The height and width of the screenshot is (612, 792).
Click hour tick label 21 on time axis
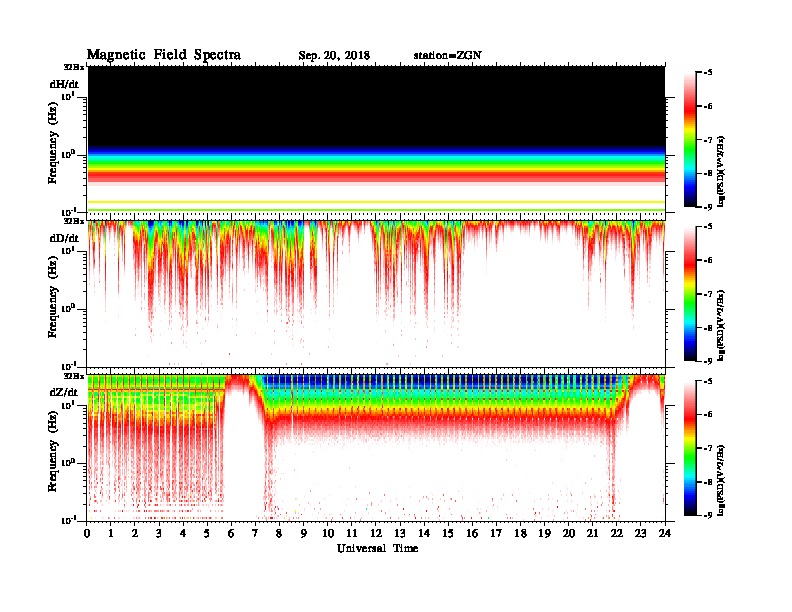click(x=592, y=533)
